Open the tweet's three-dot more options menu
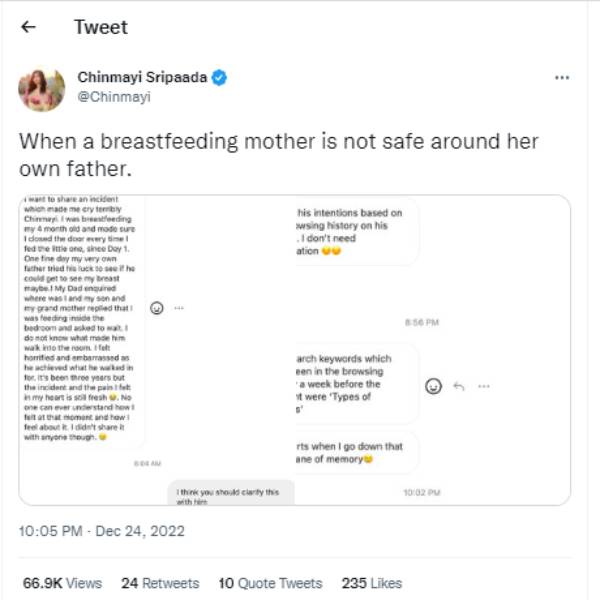This screenshot has width=600, height=600. (562, 78)
